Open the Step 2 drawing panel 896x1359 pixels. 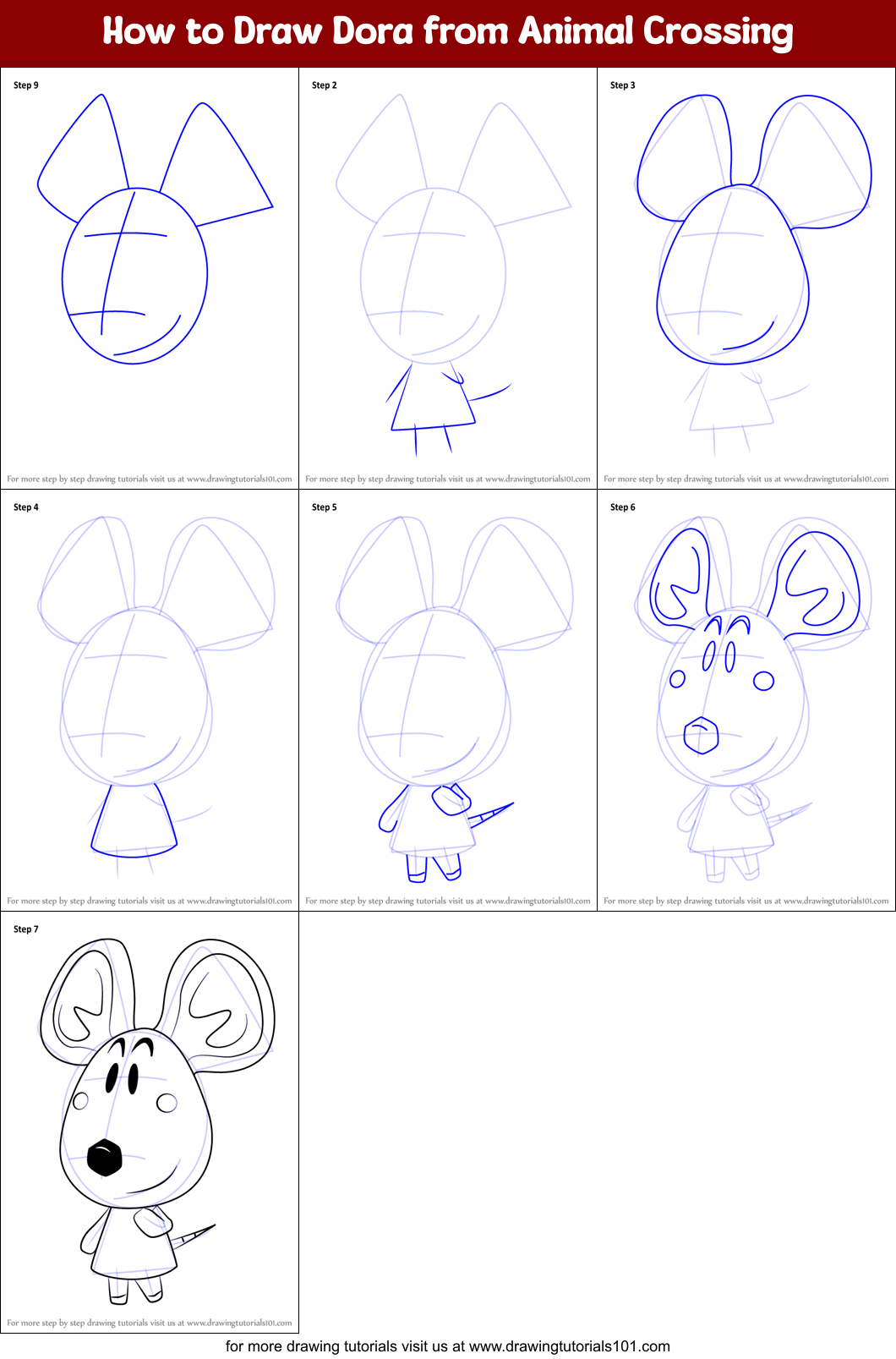[448, 278]
